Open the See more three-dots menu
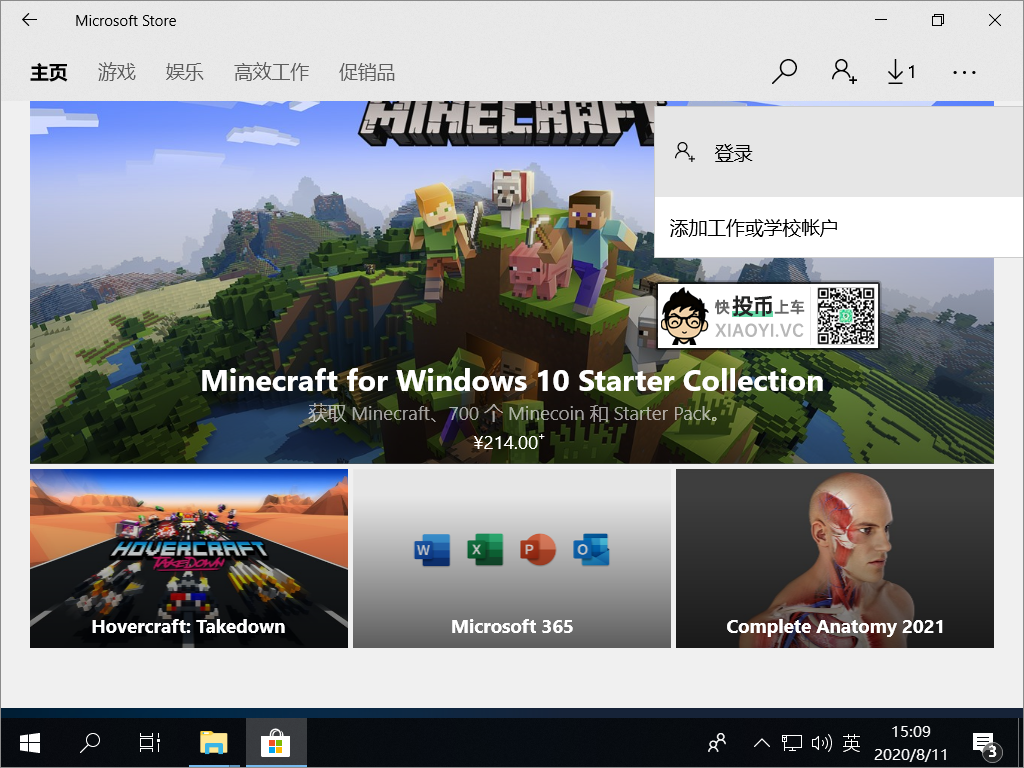 coord(964,72)
